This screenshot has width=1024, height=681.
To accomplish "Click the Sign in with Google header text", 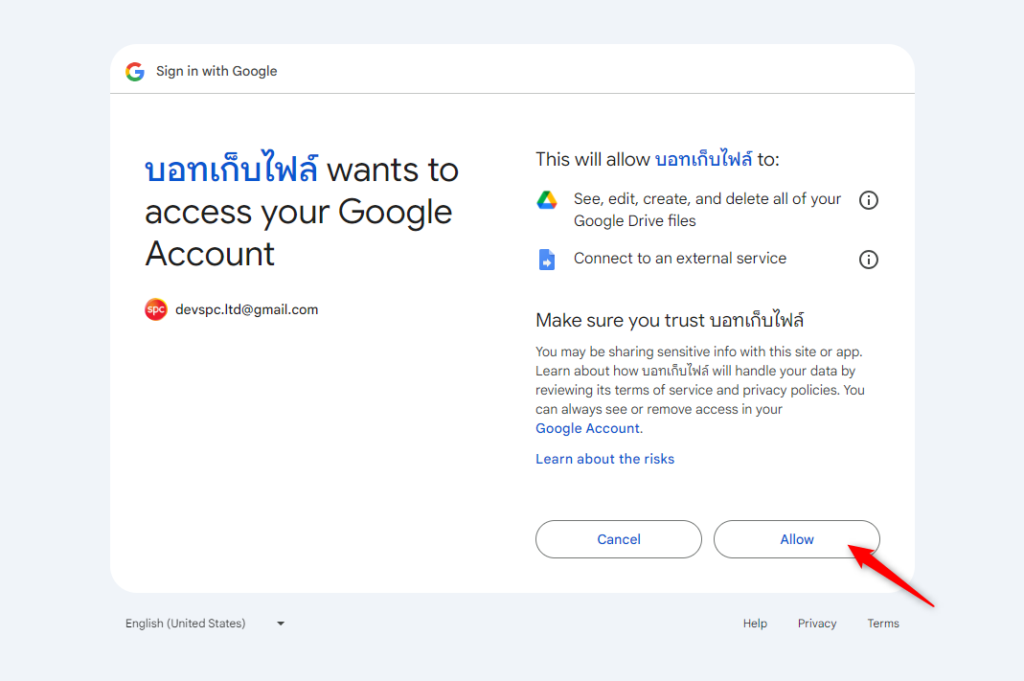I will coord(216,71).
